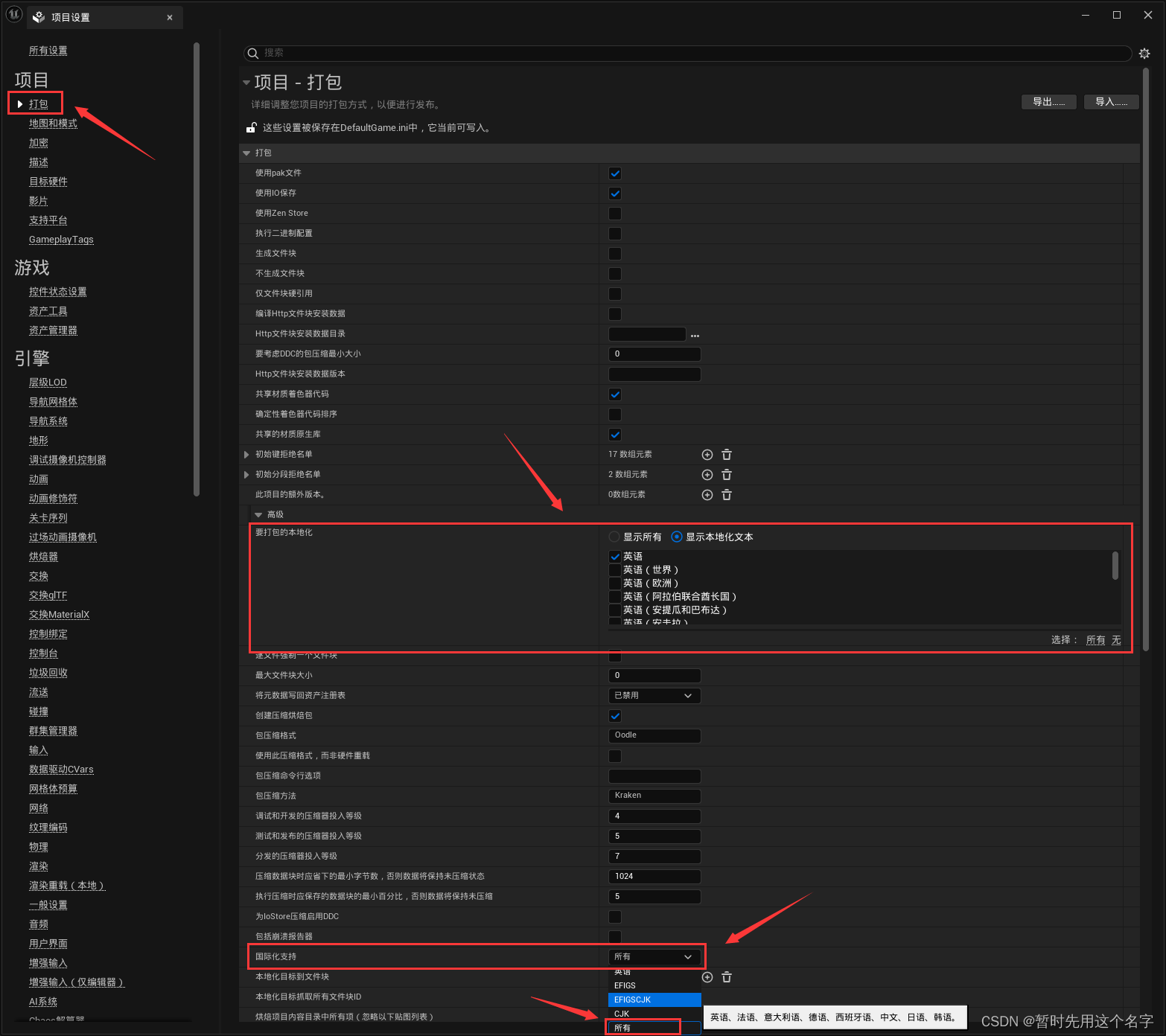Close the 项目设置 tab
This screenshot has height=1036, width=1166.
[170, 17]
